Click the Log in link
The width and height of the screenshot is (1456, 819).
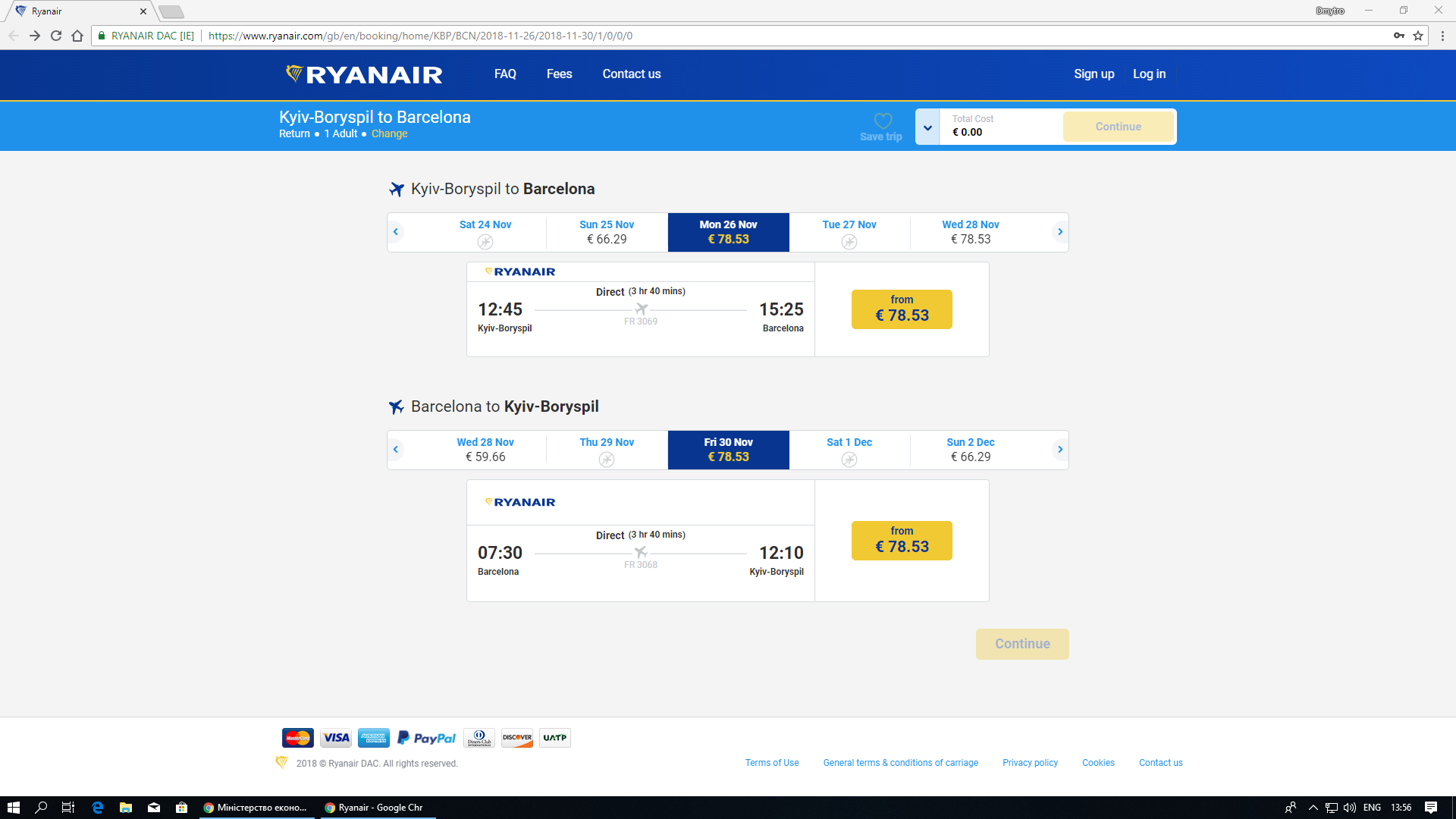(1149, 74)
